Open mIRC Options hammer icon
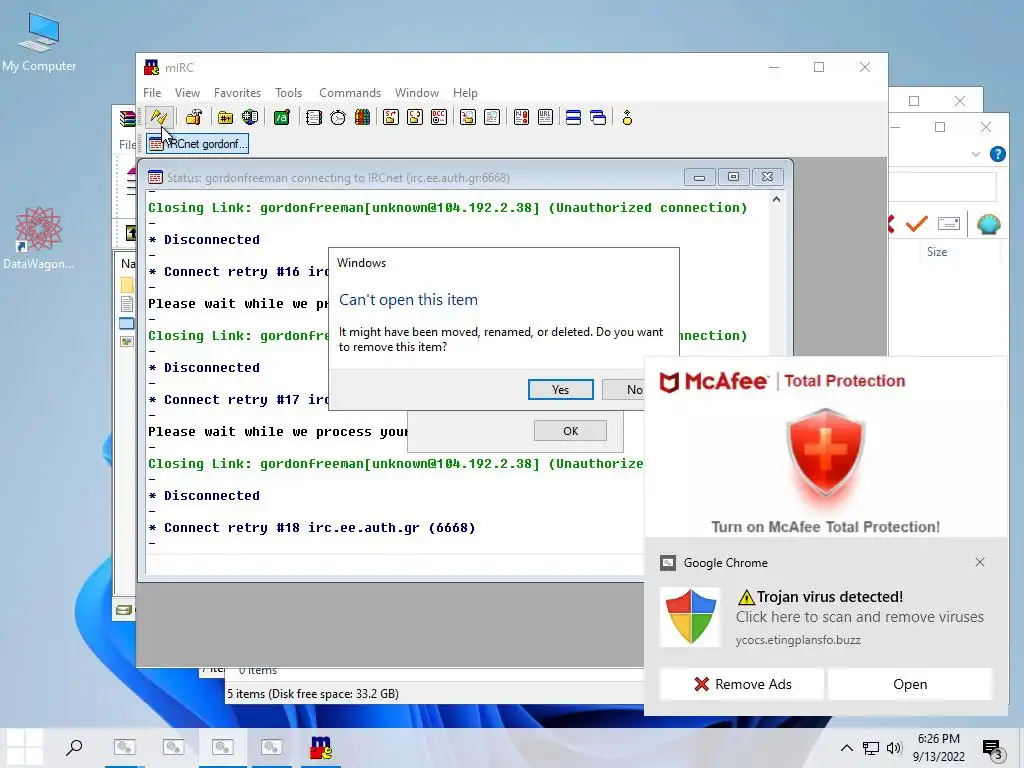The image size is (1024, 768). click(x=194, y=118)
